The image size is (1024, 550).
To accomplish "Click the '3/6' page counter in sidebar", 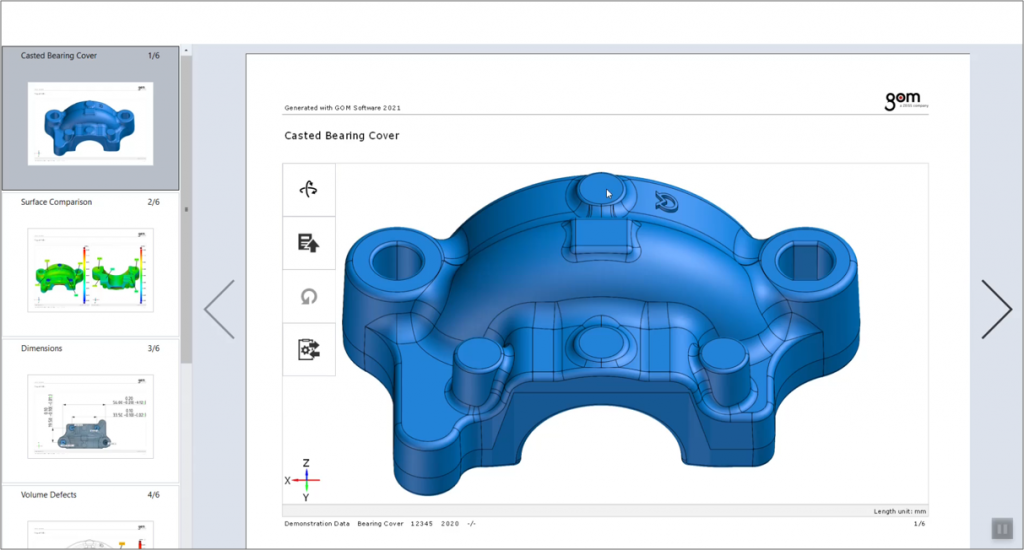I will (x=153, y=348).
